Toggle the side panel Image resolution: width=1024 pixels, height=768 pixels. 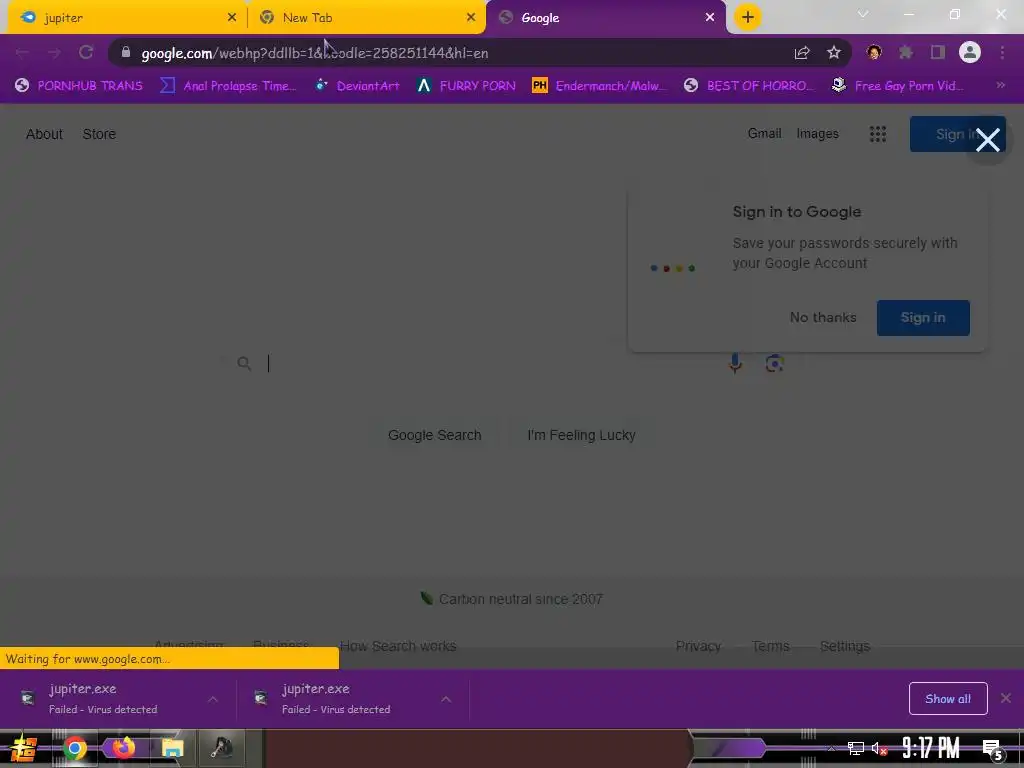coord(938,52)
